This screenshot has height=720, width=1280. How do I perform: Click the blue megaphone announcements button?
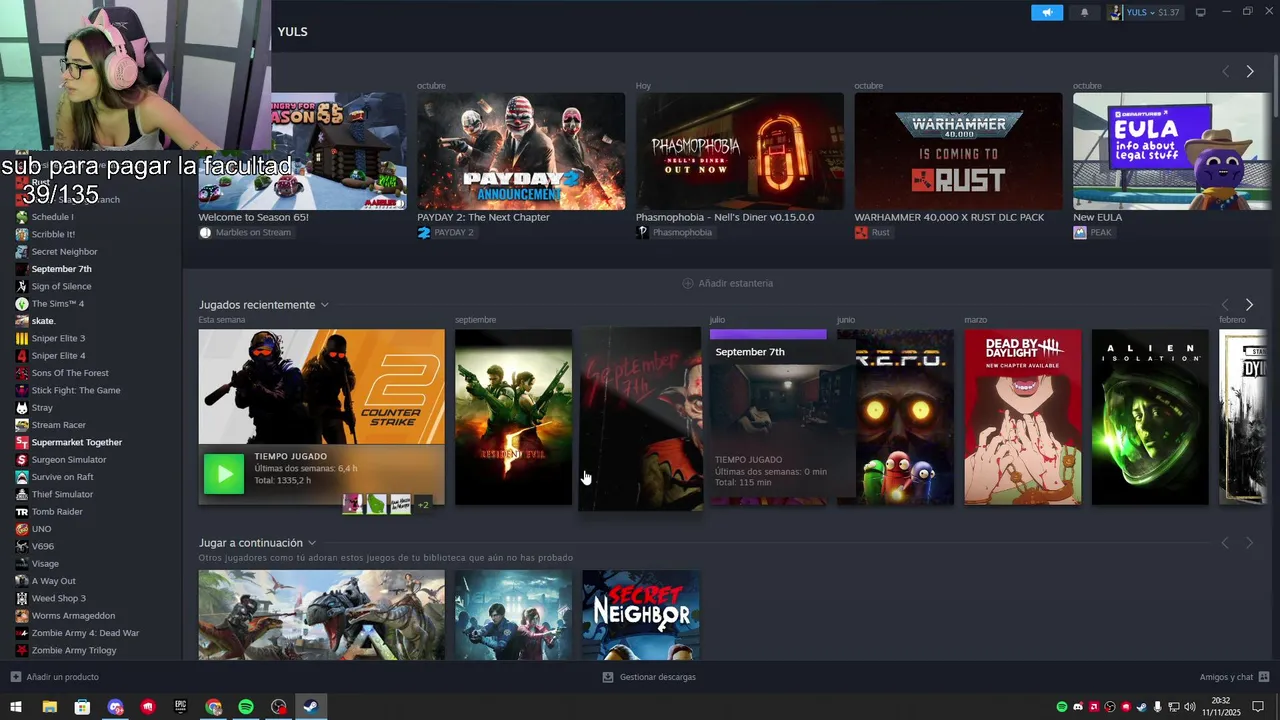[1047, 12]
